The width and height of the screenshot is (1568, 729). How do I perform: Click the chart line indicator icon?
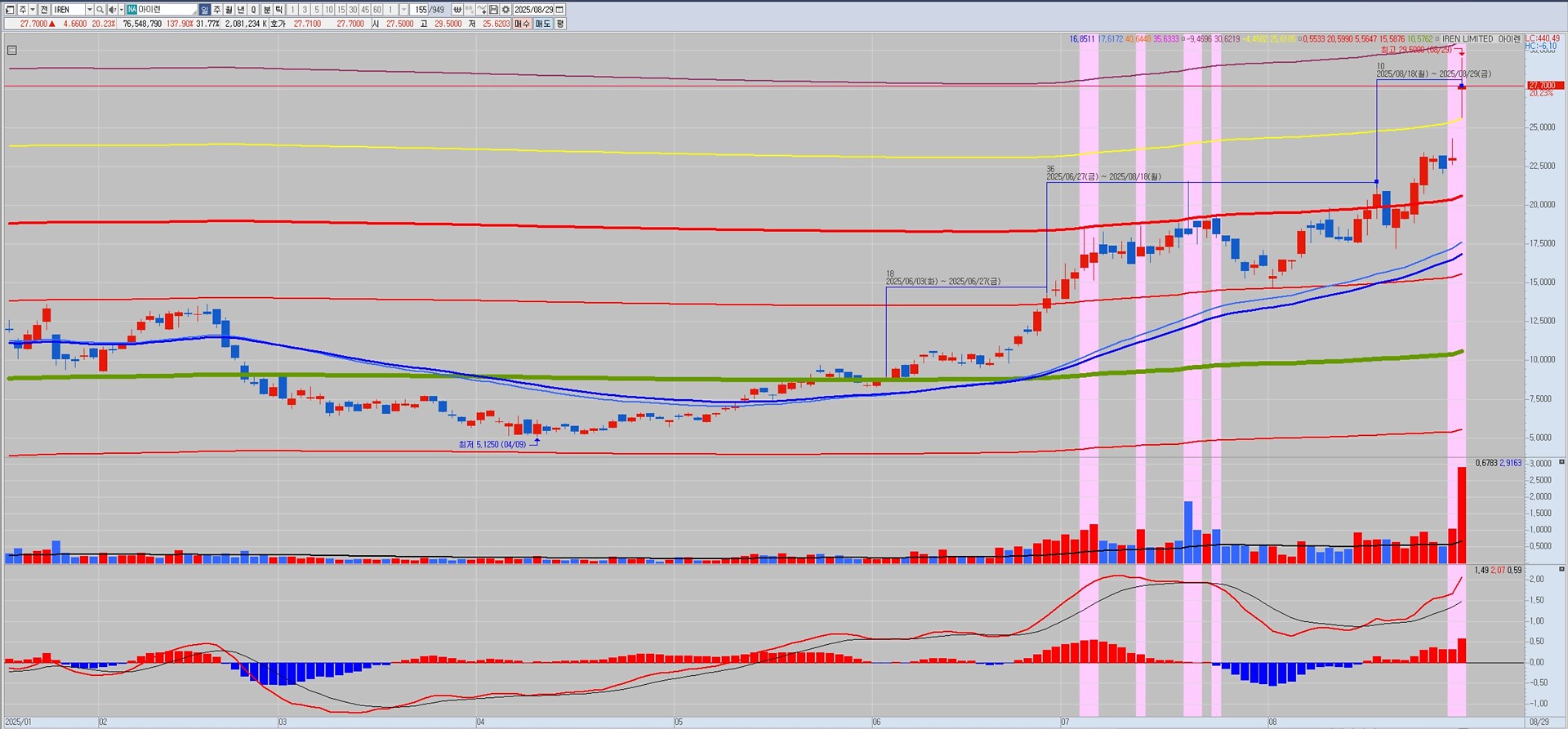click(482, 10)
